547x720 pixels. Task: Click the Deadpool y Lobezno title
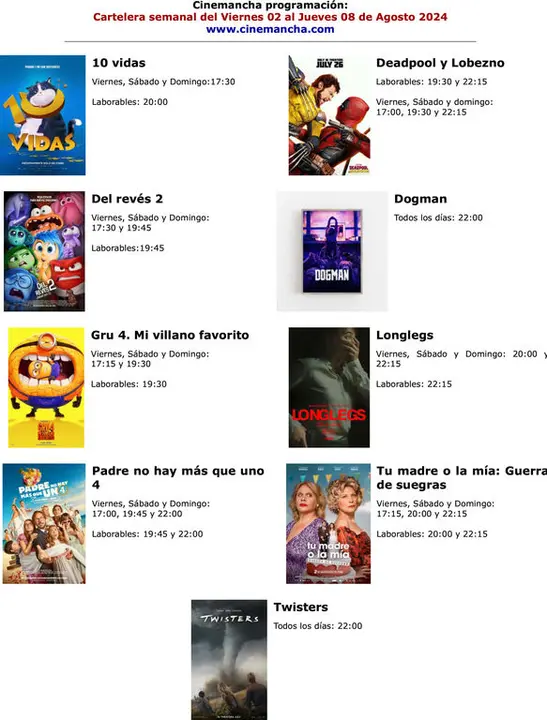pos(440,63)
